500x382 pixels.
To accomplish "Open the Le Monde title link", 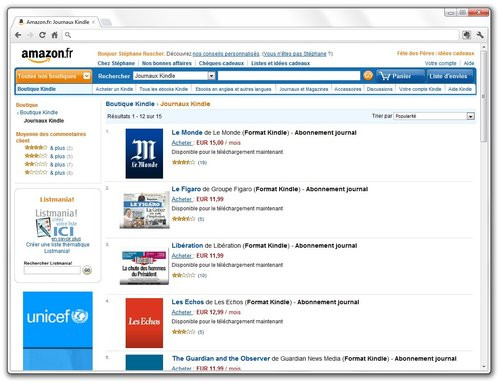I will [187, 132].
